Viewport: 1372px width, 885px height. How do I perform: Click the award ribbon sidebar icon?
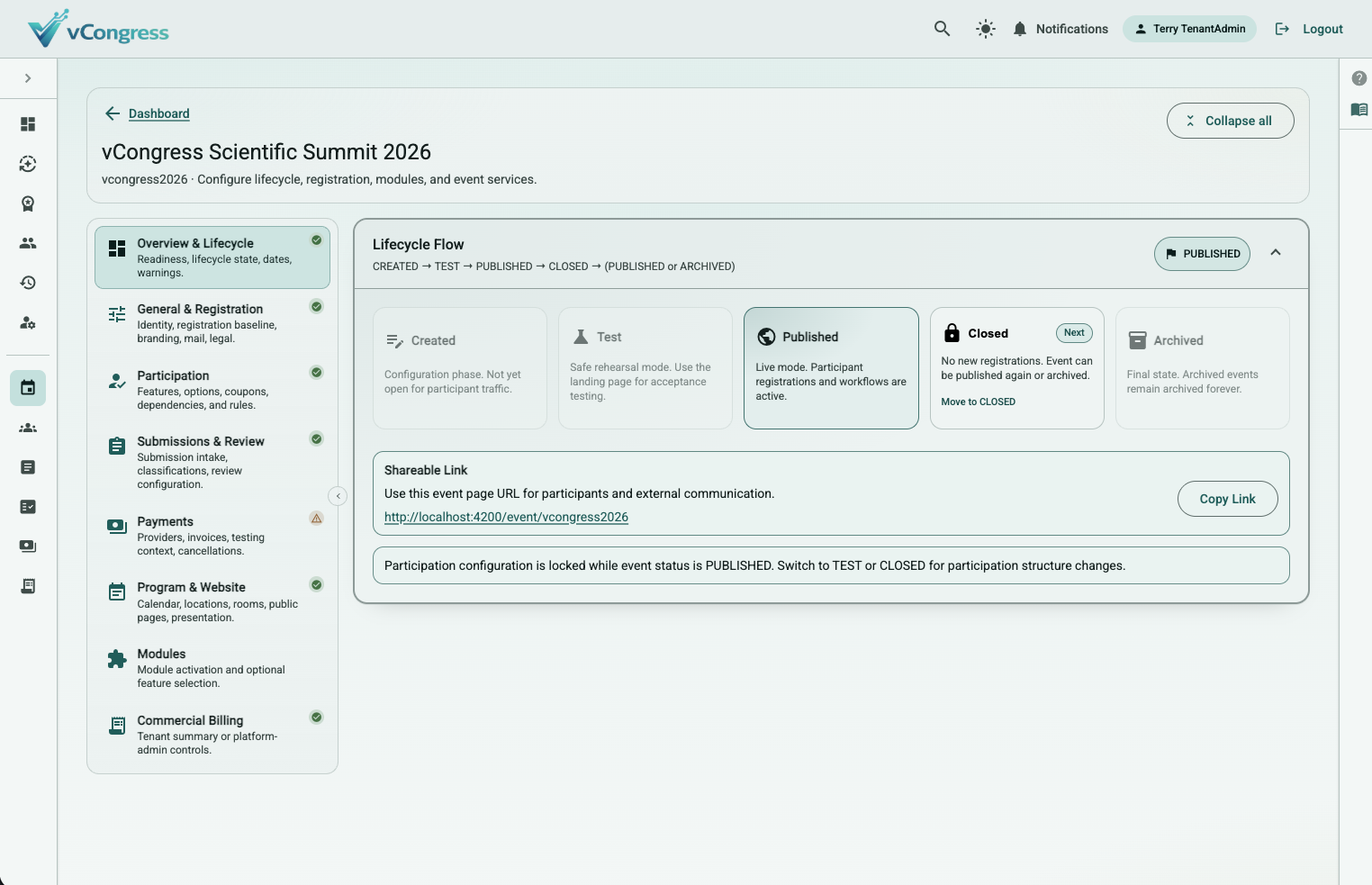coord(28,203)
